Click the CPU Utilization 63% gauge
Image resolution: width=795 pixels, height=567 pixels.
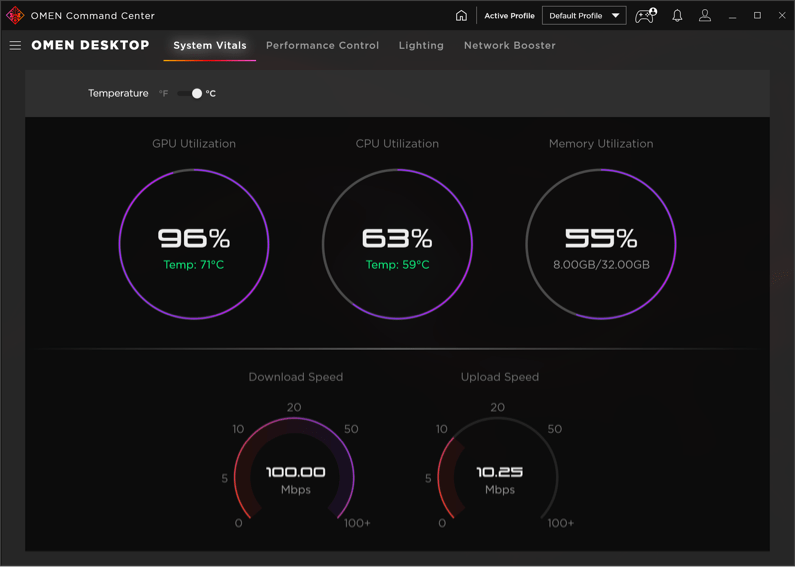click(x=397, y=244)
